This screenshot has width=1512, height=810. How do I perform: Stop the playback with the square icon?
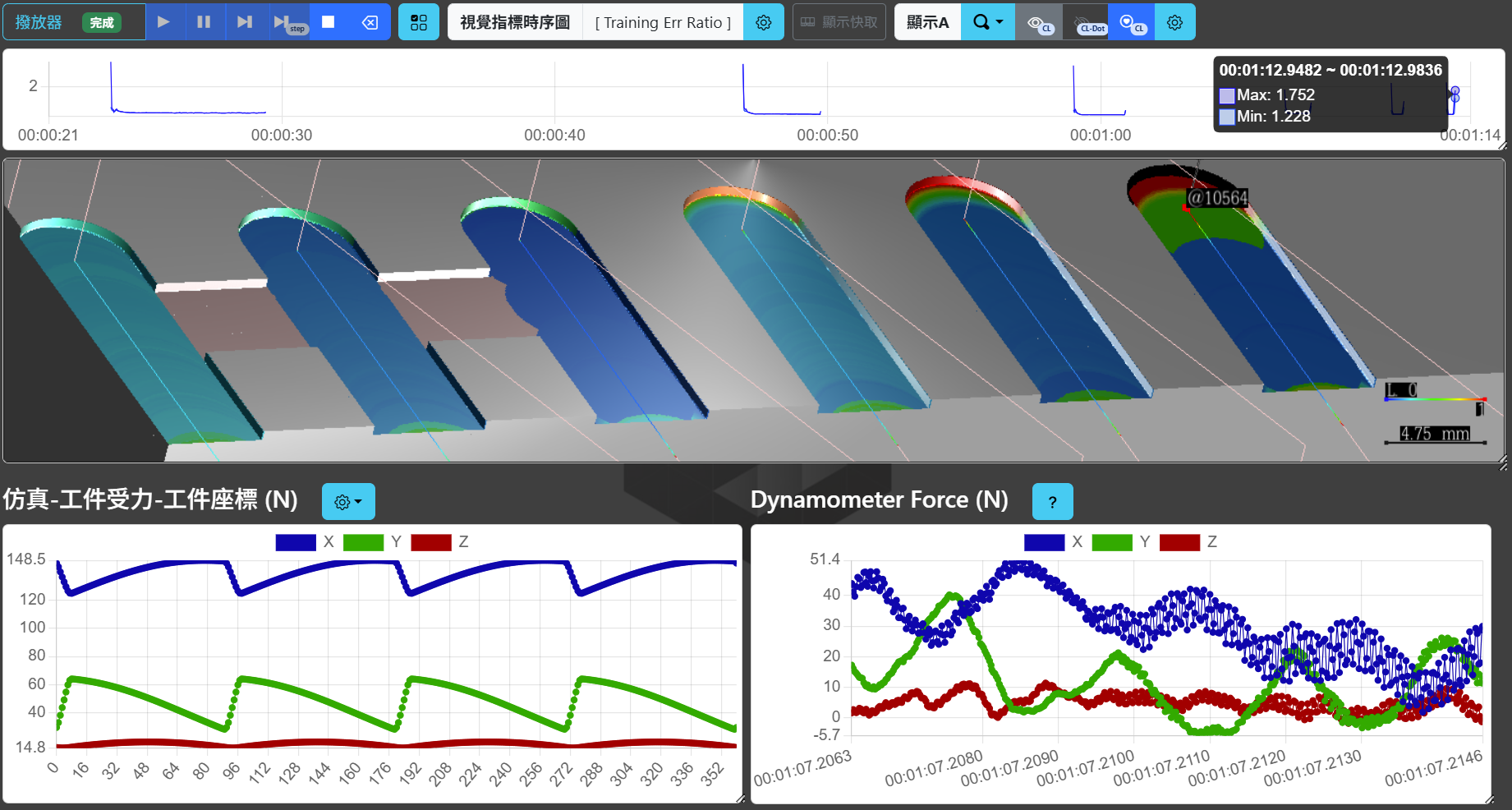point(328,22)
